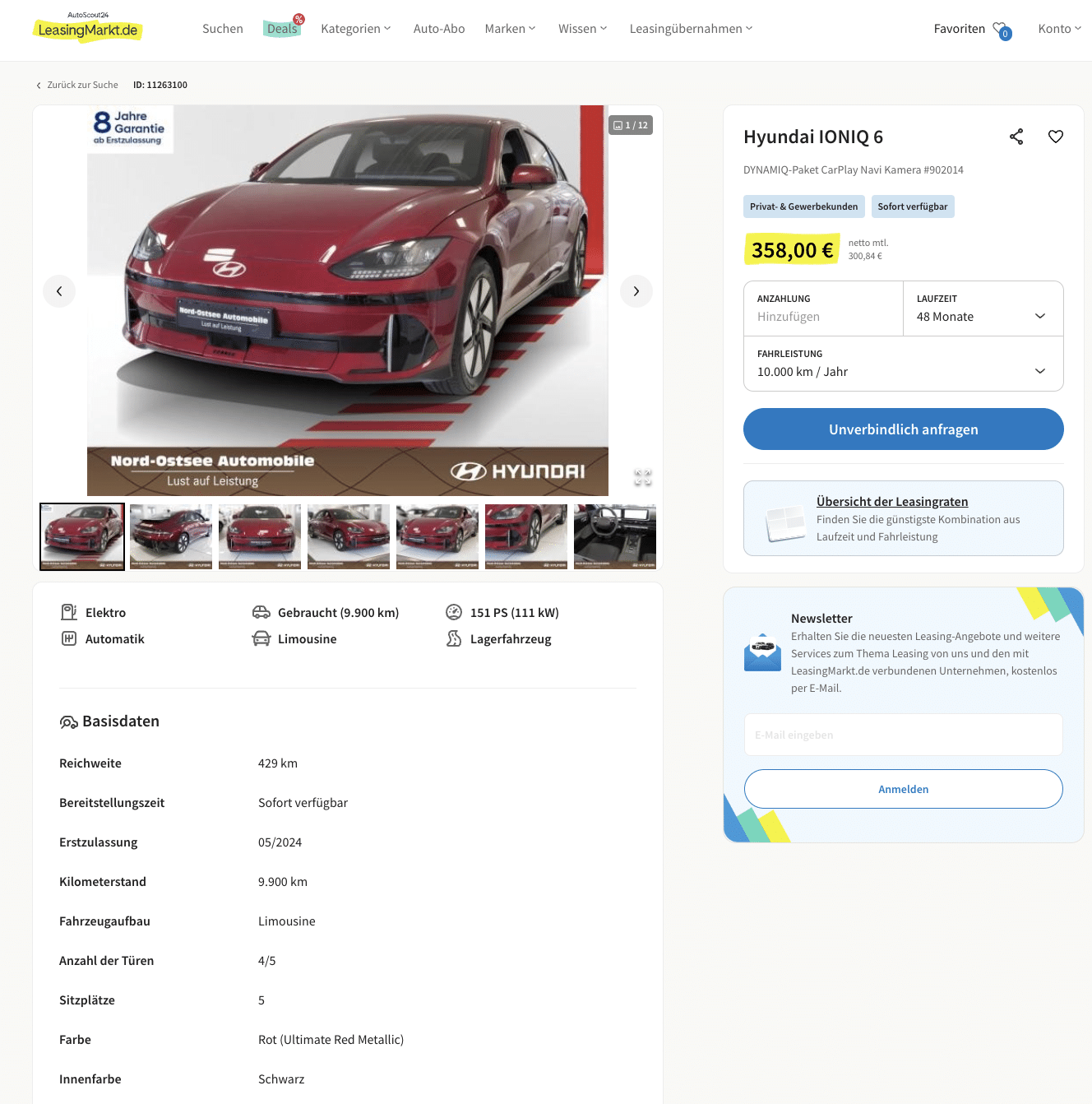Open the Fahrleistung 10.000 km dropdown
This screenshot has height=1104, width=1092.
[x=904, y=364]
